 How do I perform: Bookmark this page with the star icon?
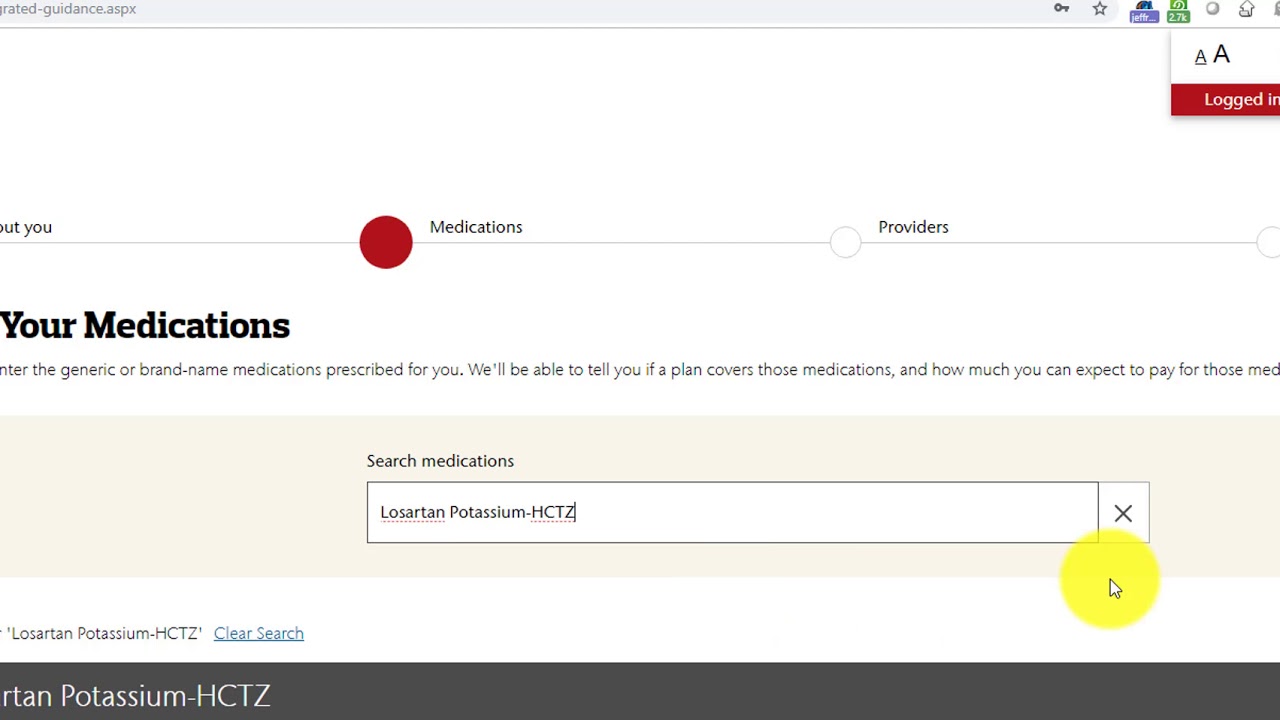1100,9
